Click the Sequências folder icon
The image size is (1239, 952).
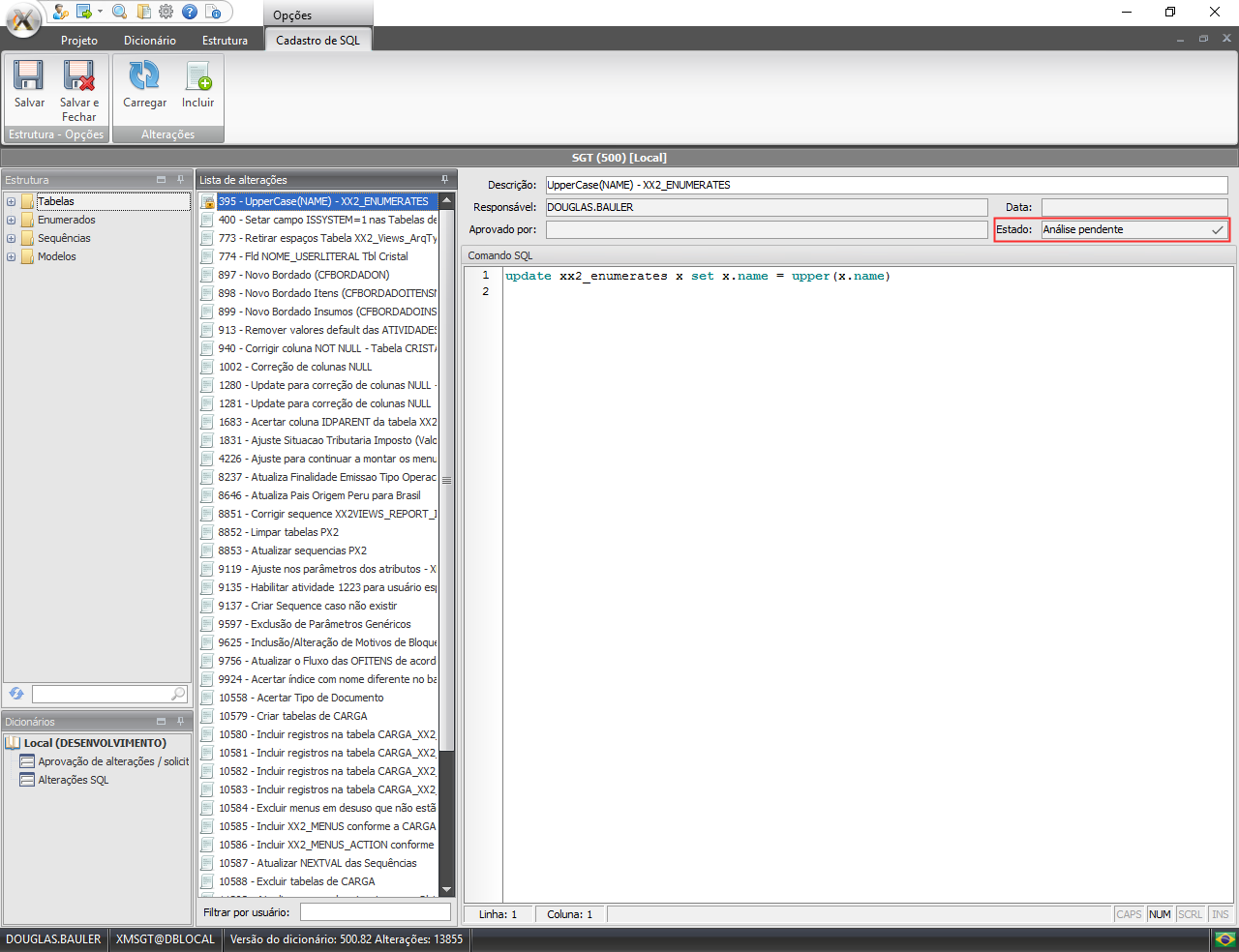pos(28,238)
